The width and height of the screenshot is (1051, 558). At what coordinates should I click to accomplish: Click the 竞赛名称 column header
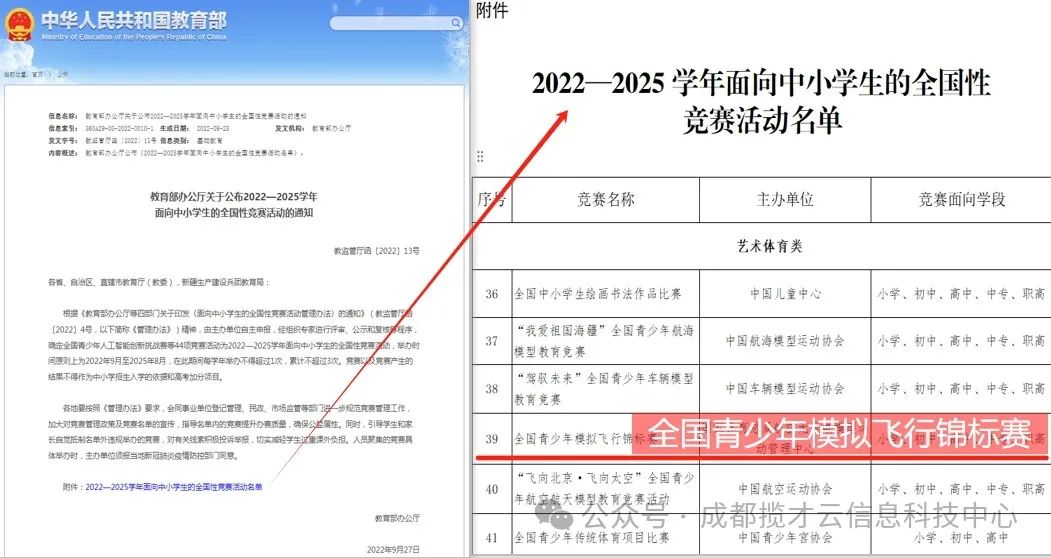(x=605, y=199)
